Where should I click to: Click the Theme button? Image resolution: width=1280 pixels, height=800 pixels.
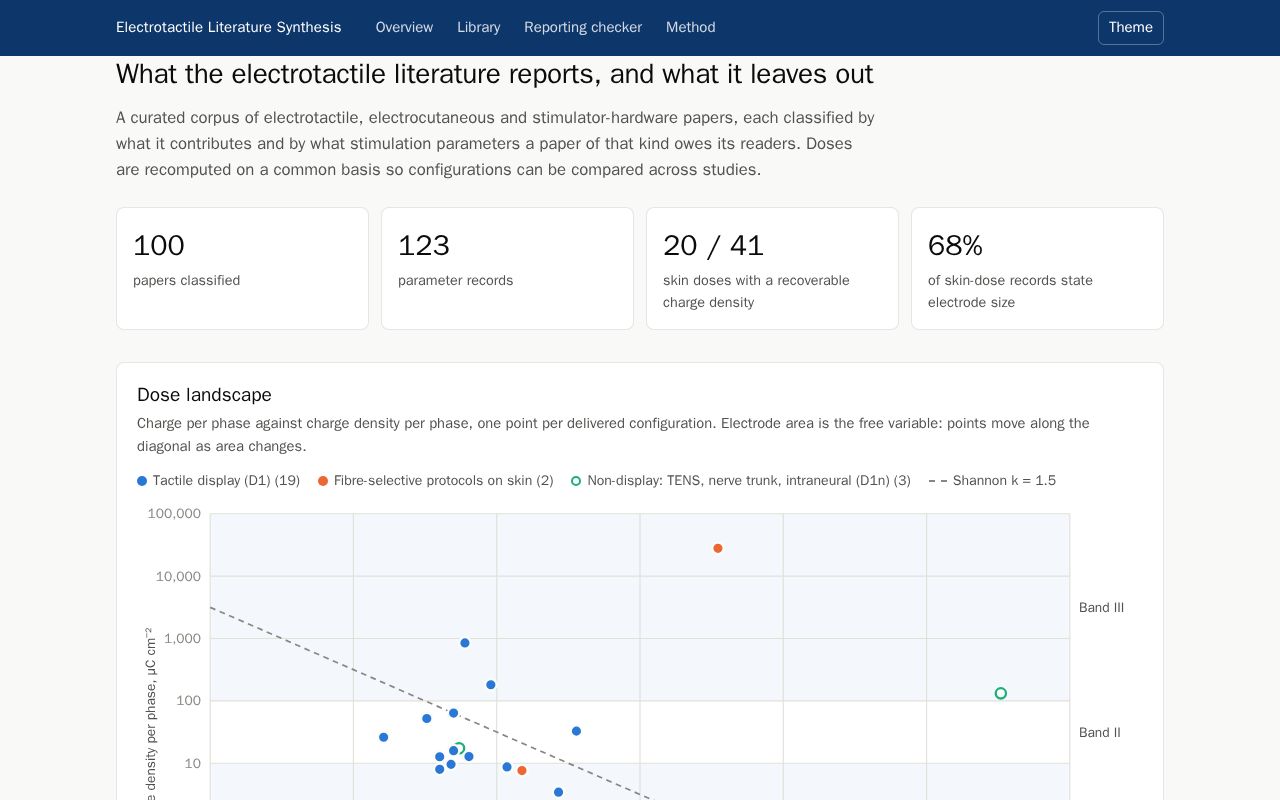click(x=1131, y=28)
